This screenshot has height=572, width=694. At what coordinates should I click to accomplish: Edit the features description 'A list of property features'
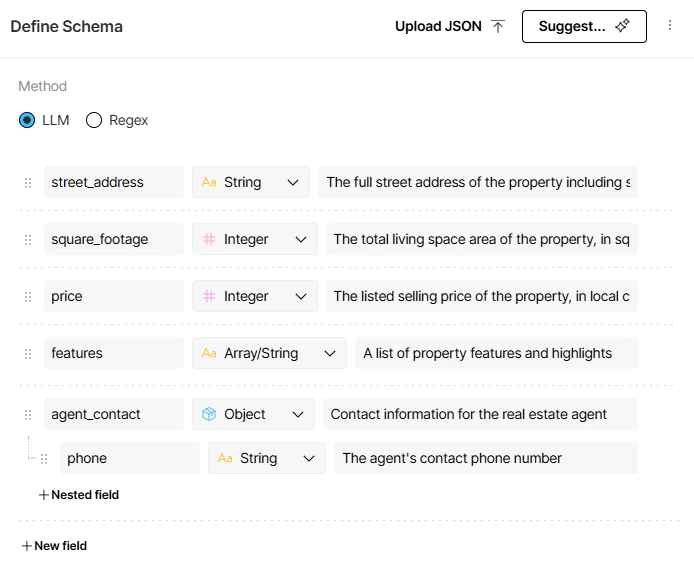click(x=497, y=353)
